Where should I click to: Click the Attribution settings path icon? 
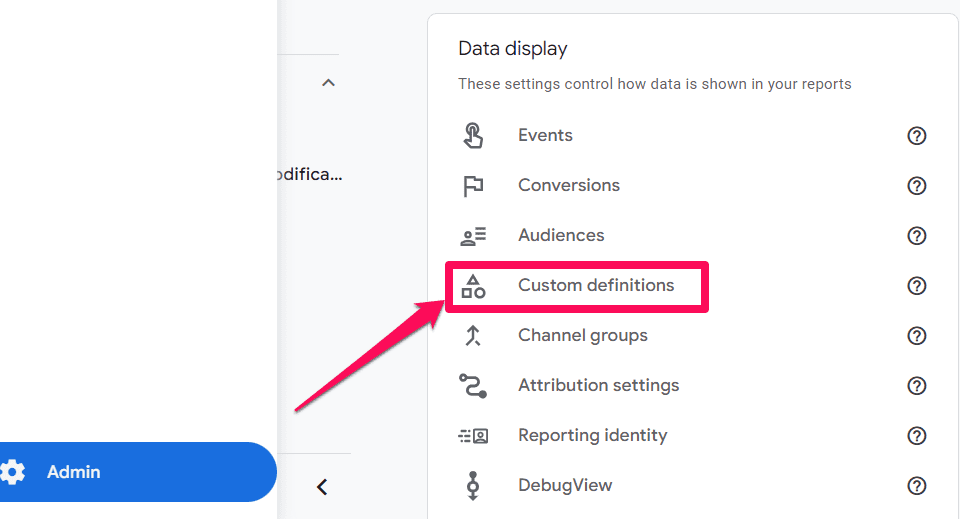tap(473, 386)
